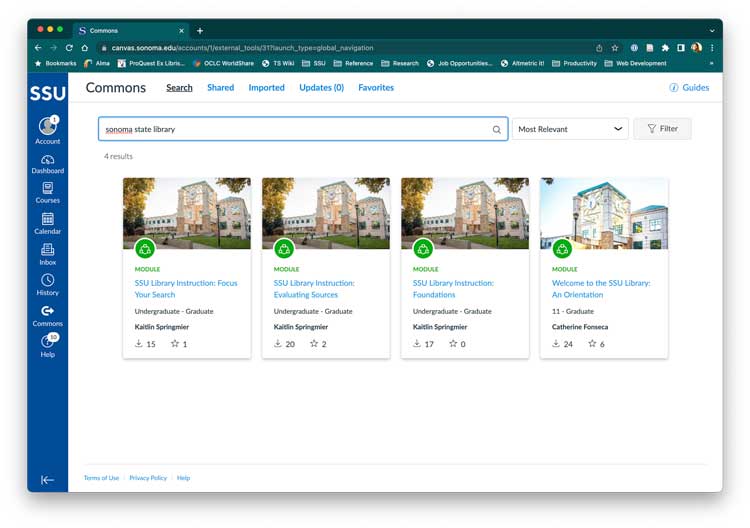750x528 pixels.
Task: Open Courses from the sidebar
Action: point(47,193)
